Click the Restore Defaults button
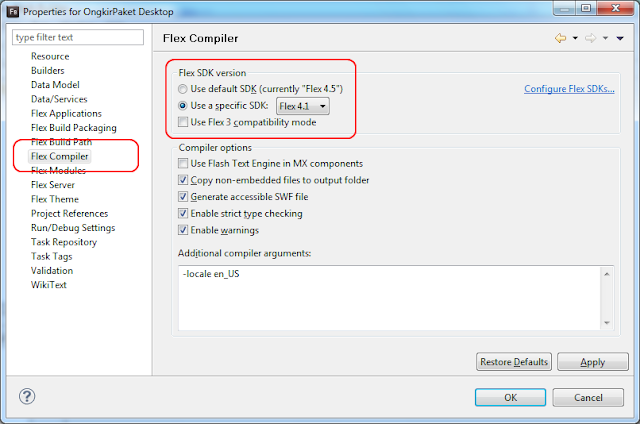Image resolution: width=640 pixels, height=424 pixels. click(514, 362)
